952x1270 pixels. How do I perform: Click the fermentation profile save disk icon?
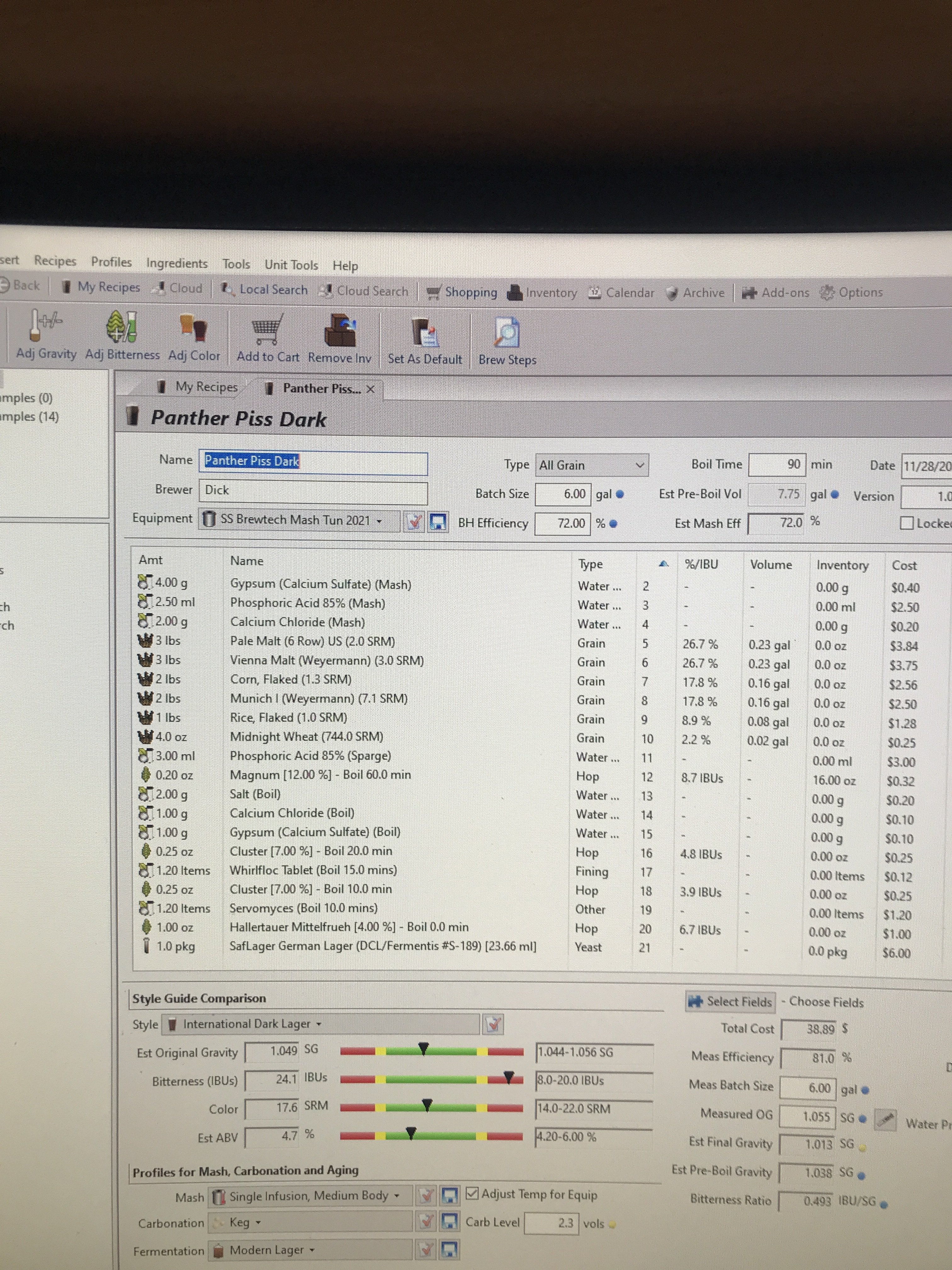pyautogui.click(x=449, y=1250)
